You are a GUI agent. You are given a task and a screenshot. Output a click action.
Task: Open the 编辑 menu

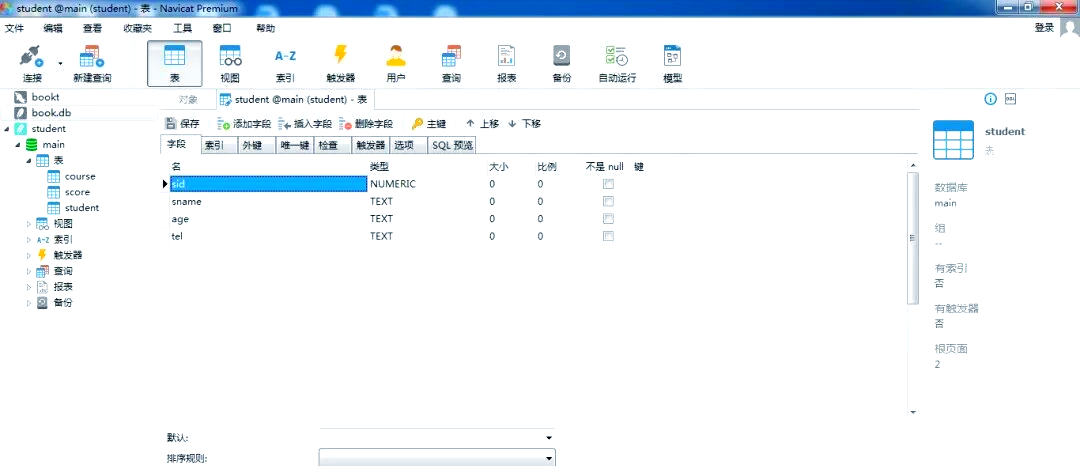coord(53,28)
